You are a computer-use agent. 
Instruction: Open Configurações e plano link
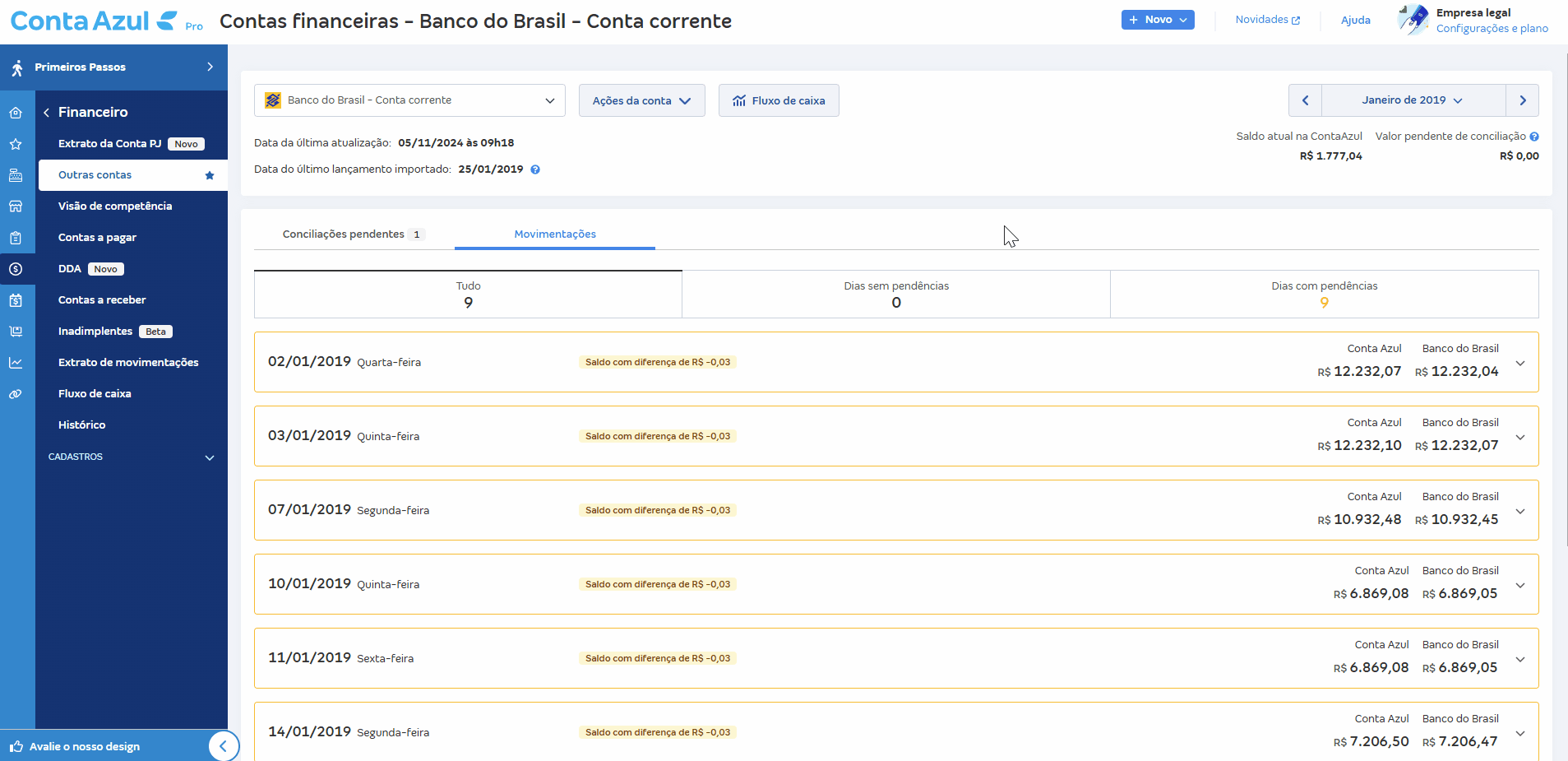coord(1492,27)
